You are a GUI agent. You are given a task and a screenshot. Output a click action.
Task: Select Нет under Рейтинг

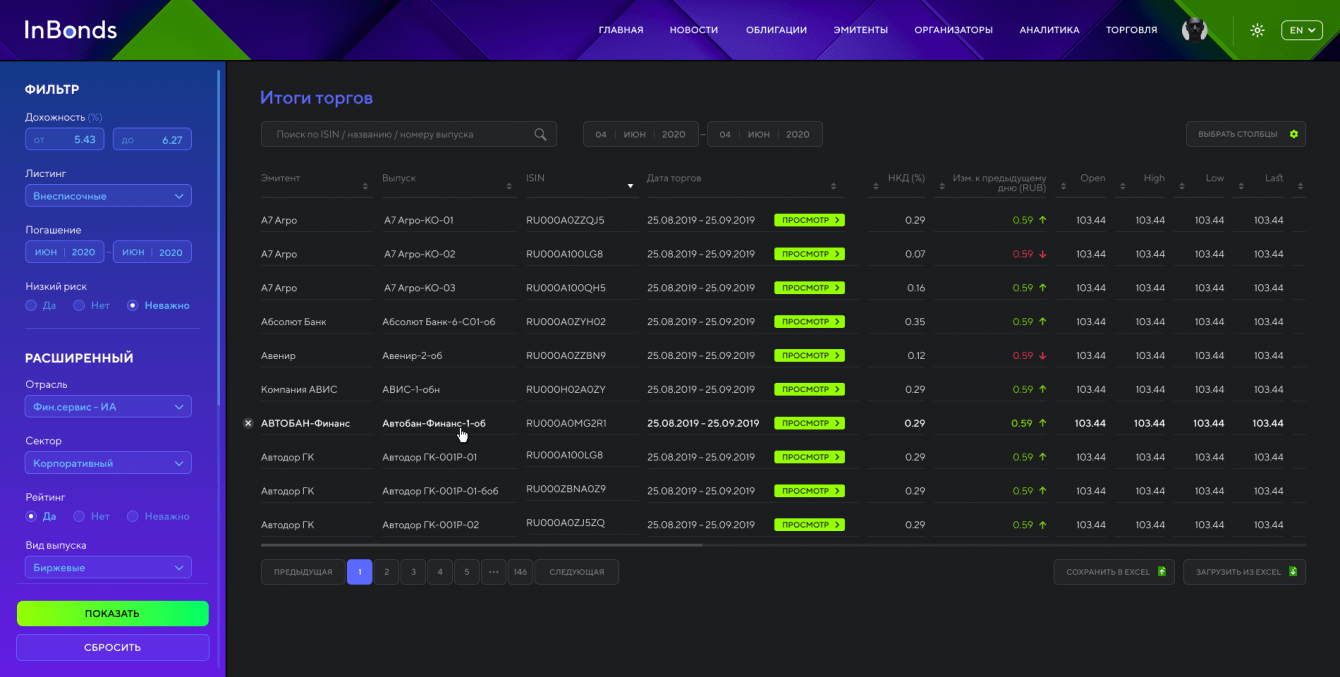[79, 516]
